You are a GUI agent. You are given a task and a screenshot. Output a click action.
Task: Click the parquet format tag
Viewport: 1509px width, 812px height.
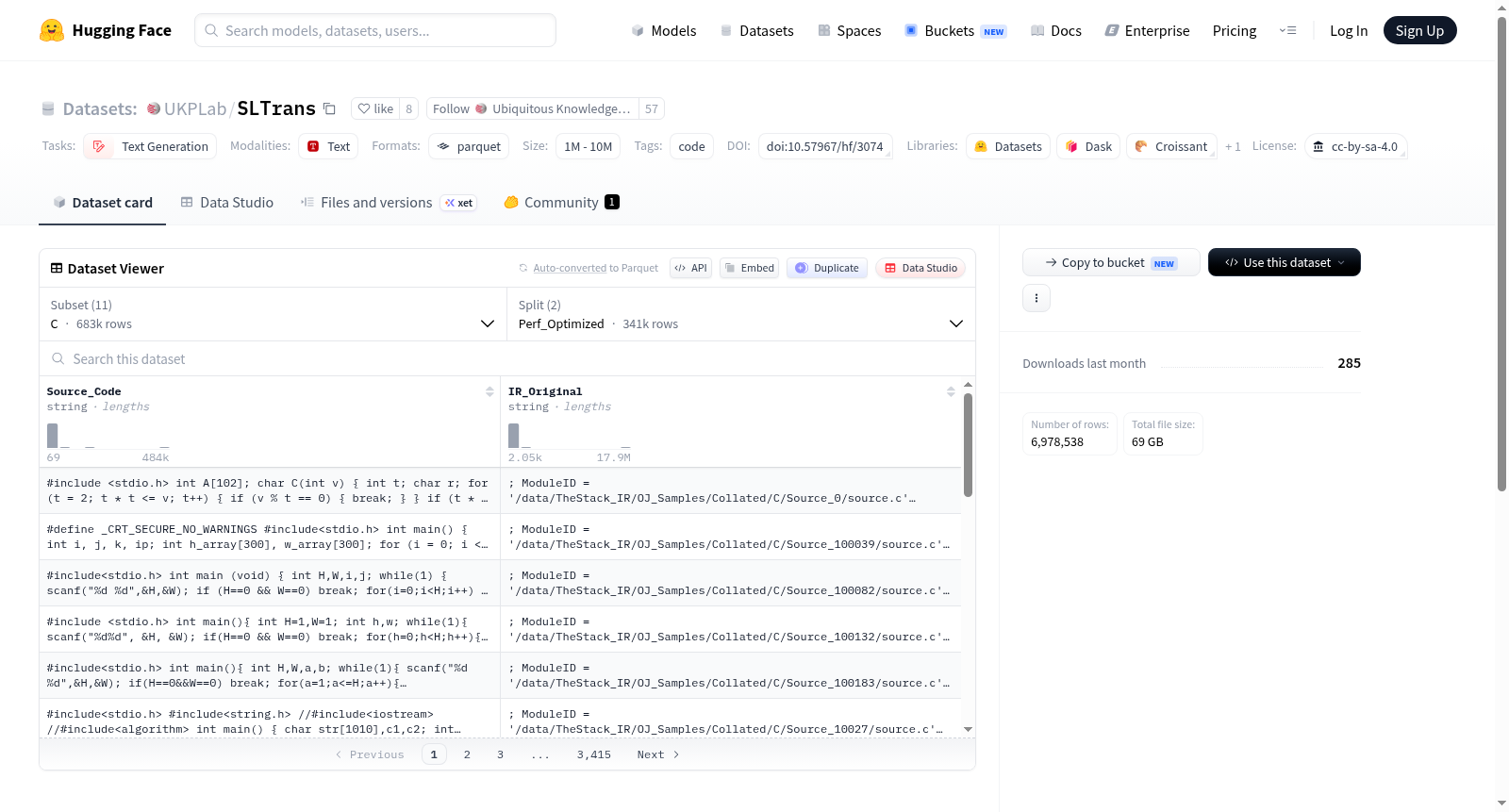[469, 146]
